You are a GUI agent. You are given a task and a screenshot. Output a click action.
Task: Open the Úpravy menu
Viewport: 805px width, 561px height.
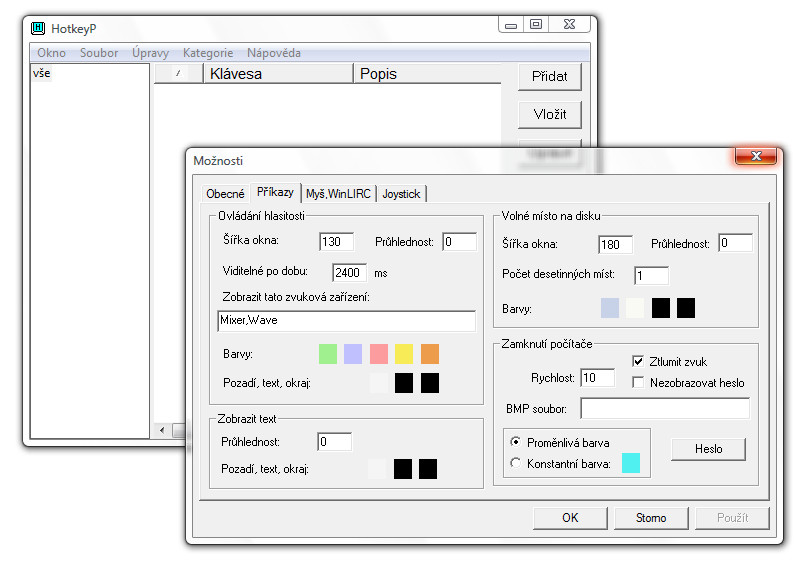tap(150, 53)
